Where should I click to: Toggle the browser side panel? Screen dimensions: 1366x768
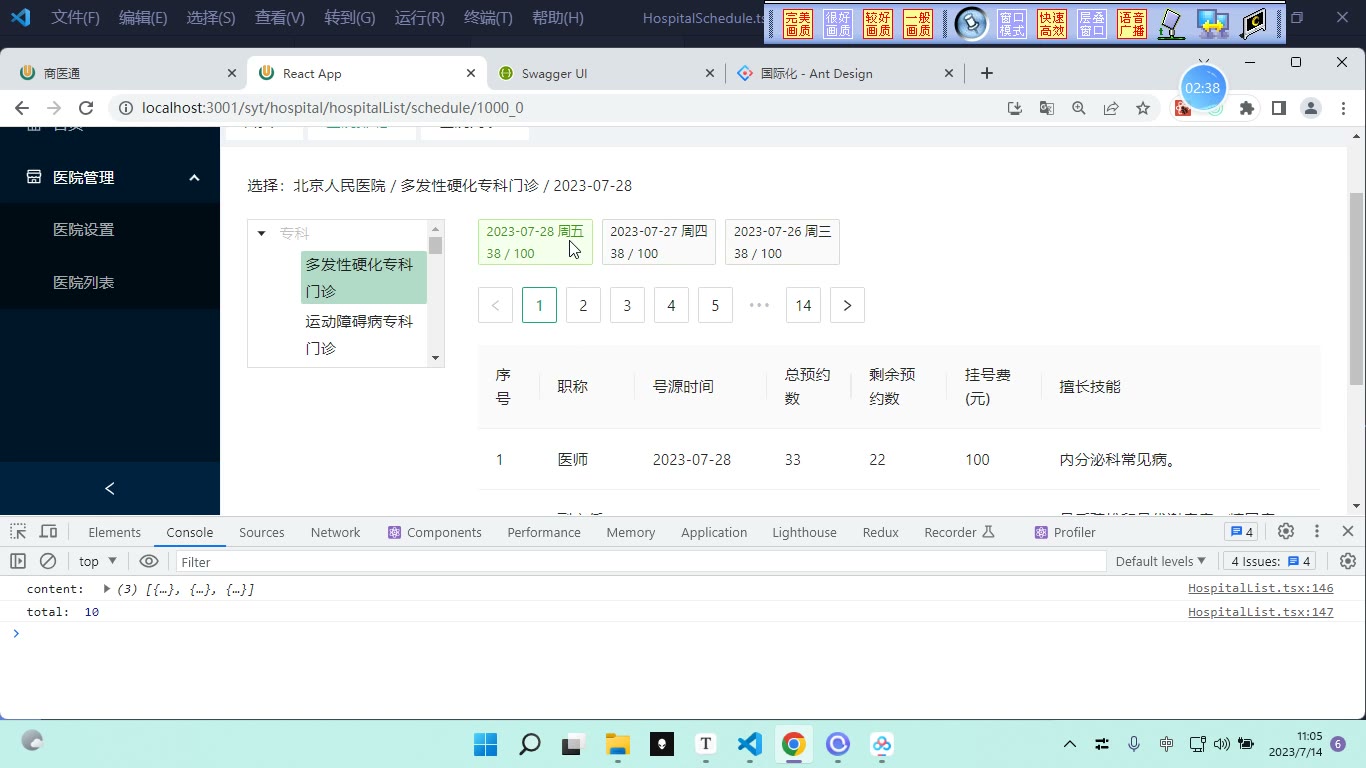(x=1279, y=108)
